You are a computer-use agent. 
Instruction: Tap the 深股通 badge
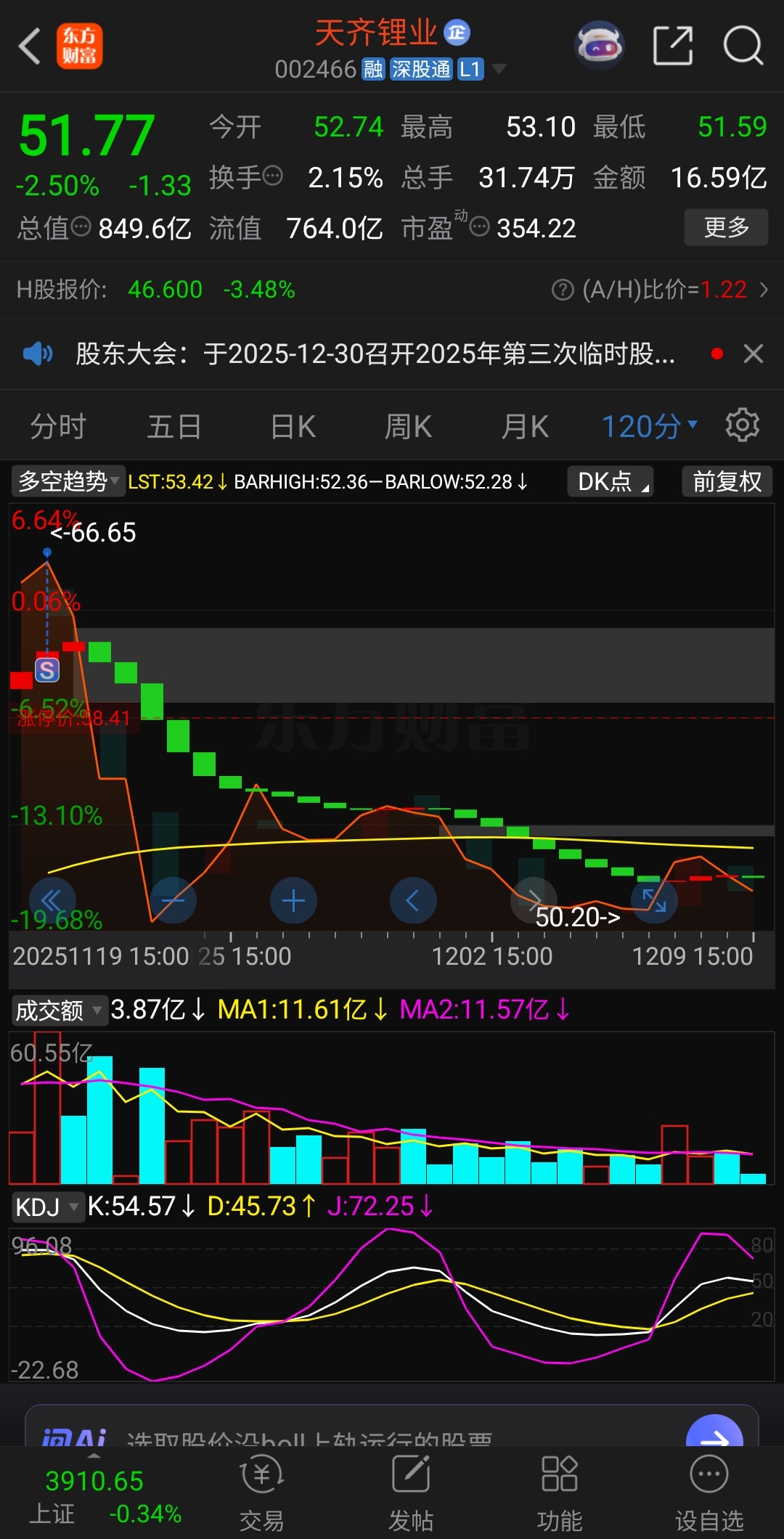[x=421, y=70]
